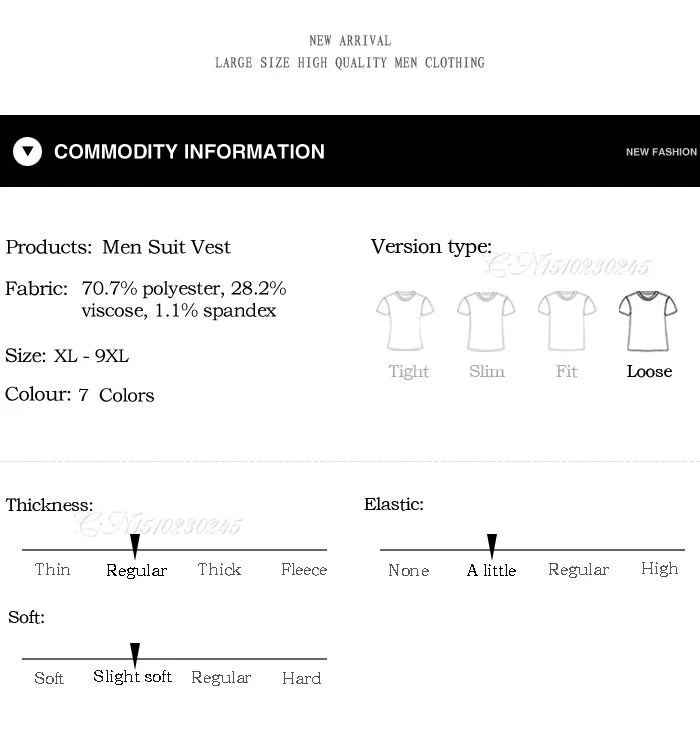The height and width of the screenshot is (747, 700).
Task: Click the COMMODITY INFORMATION heading
Action: click(189, 151)
